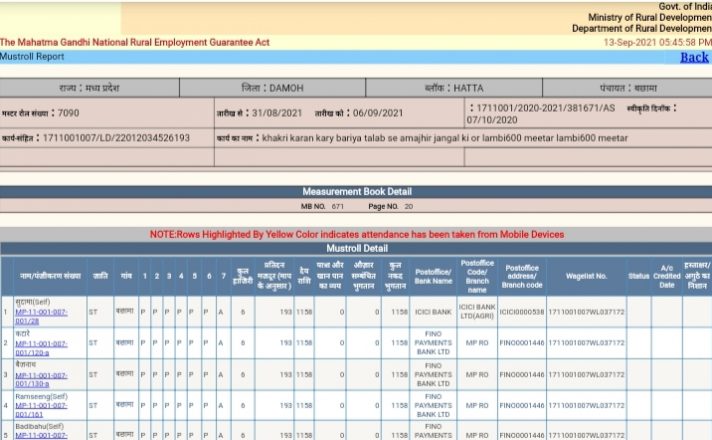Click the Govt. of India header text
Viewport: 712px width, 440px height.
pos(685,6)
